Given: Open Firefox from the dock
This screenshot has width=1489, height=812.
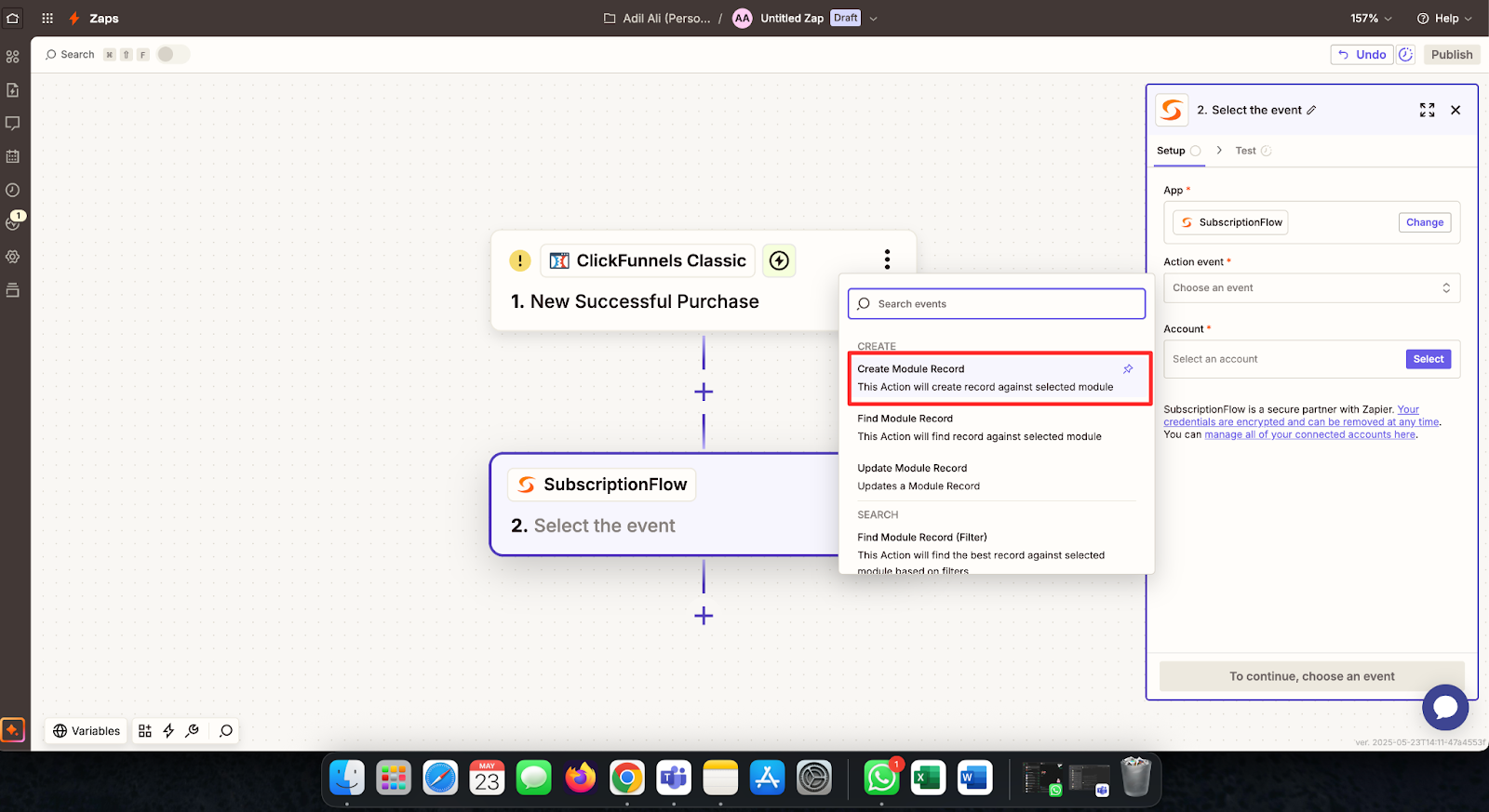Looking at the screenshot, I should (x=581, y=778).
